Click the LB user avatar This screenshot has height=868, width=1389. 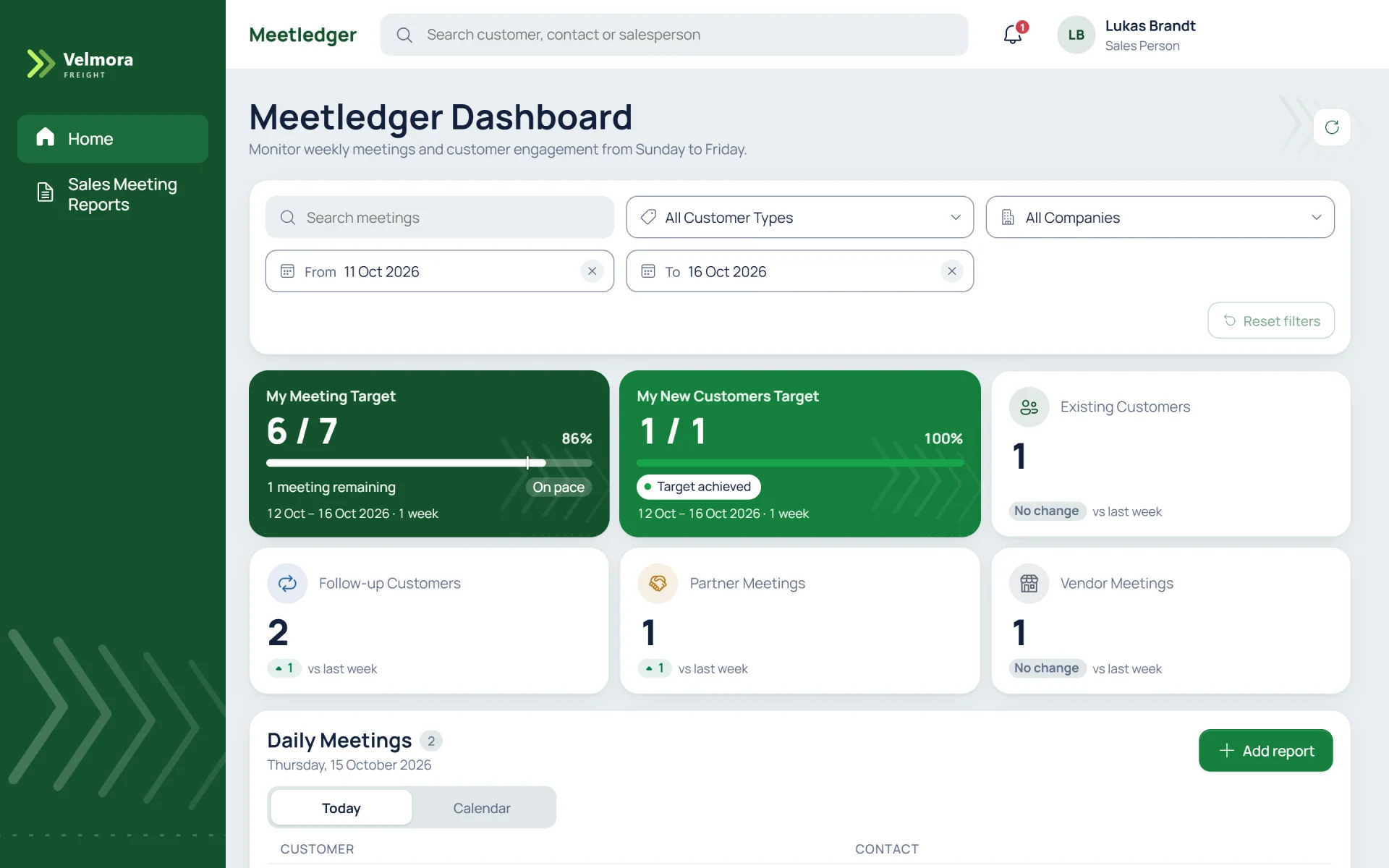(1076, 35)
